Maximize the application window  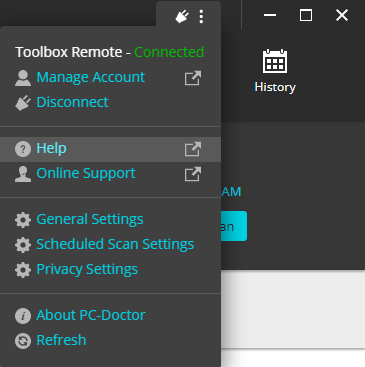(x=306, y=15)
